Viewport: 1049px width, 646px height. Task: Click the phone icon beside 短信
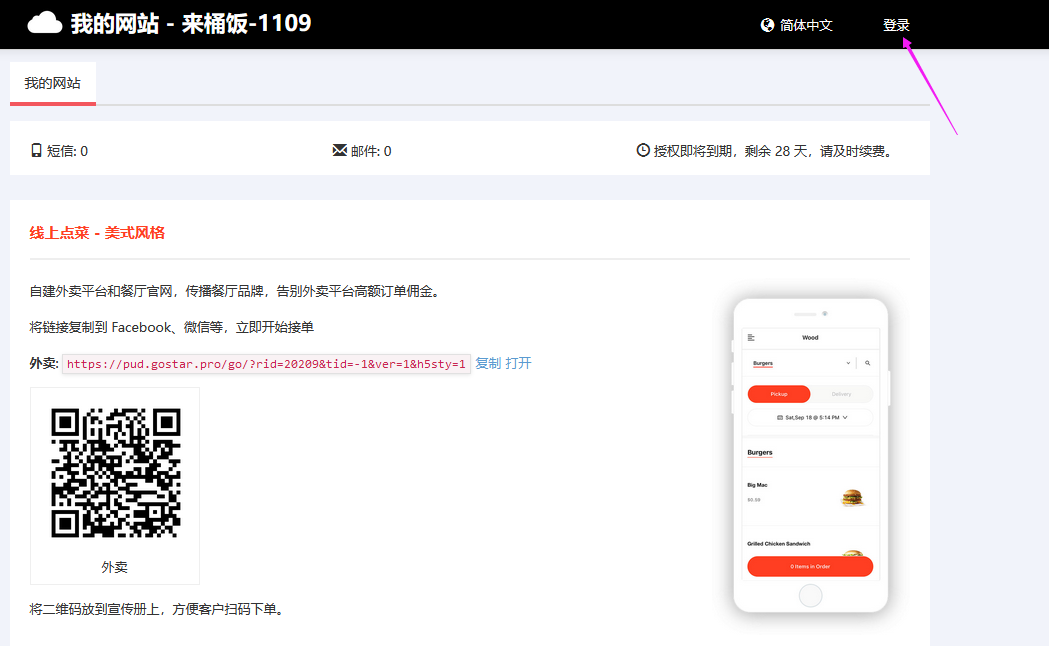tap(36, 150)
